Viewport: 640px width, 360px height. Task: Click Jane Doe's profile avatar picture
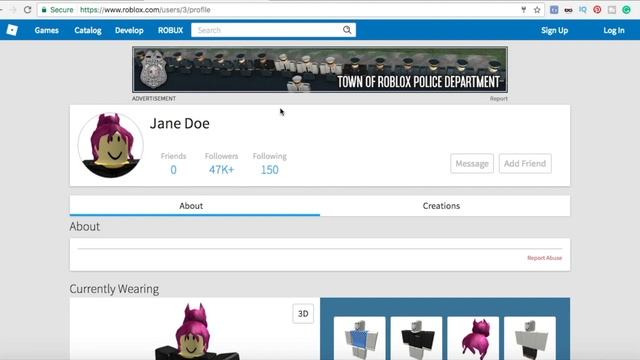pyautogui.click(x=110, y=145)
